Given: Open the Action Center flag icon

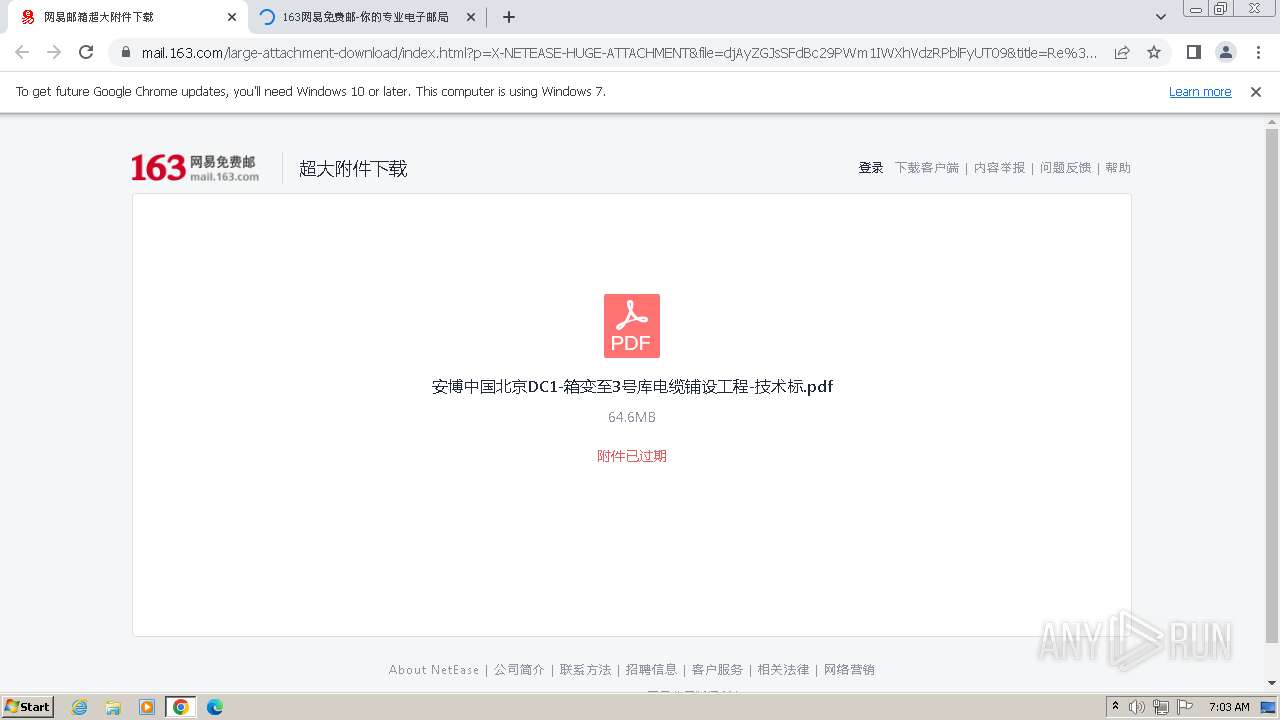Looking at the screenshot, I should 1185,707.
